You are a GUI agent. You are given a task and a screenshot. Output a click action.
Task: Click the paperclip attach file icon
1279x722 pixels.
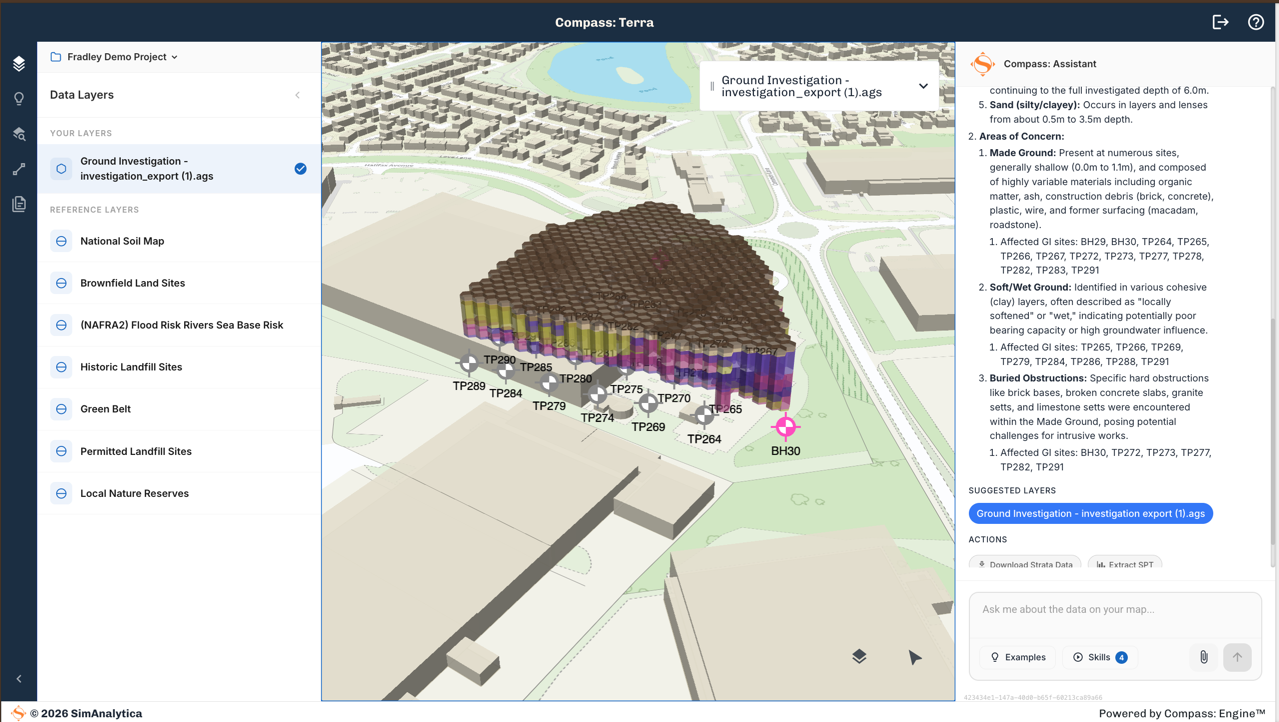[x=1204, y=657]
